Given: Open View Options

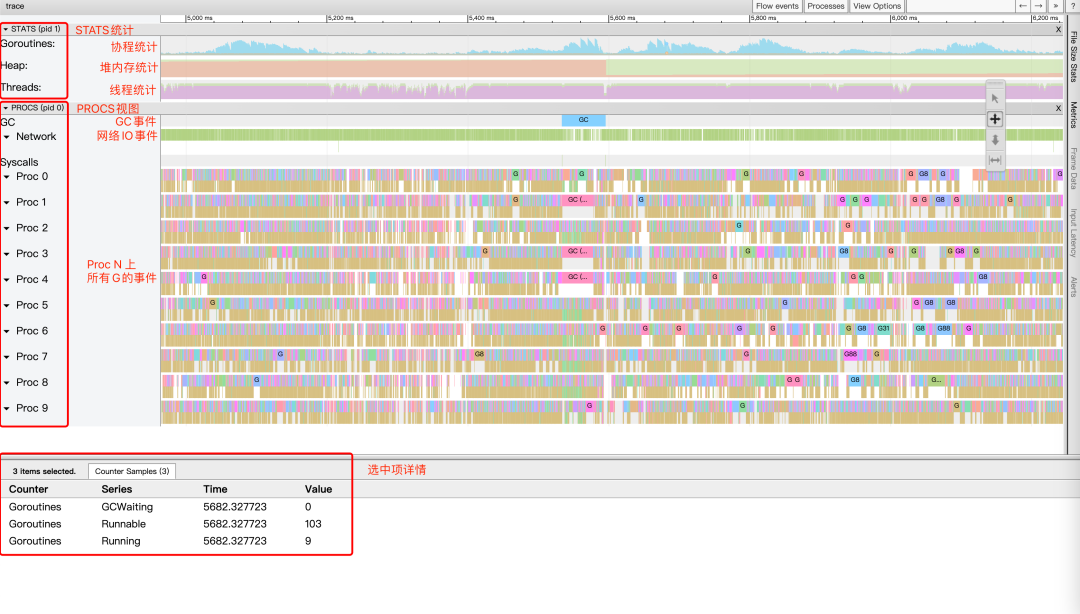Looking at the screenshot, I should (x=877, y=6).
